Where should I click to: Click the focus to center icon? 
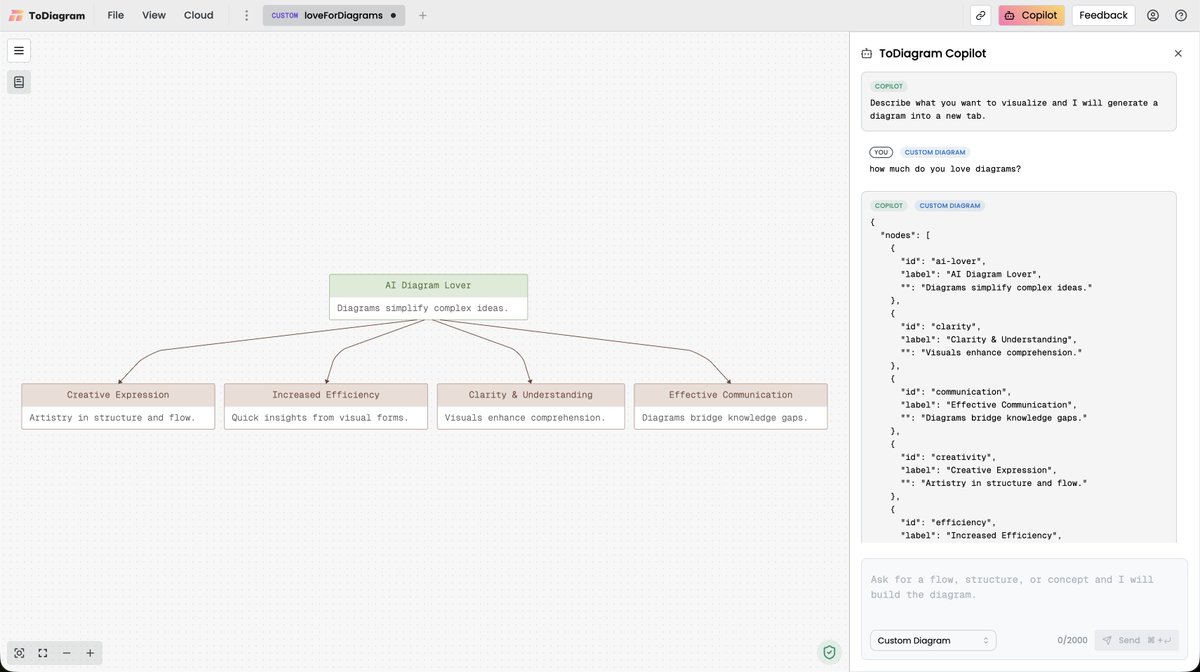pos(19,653)
